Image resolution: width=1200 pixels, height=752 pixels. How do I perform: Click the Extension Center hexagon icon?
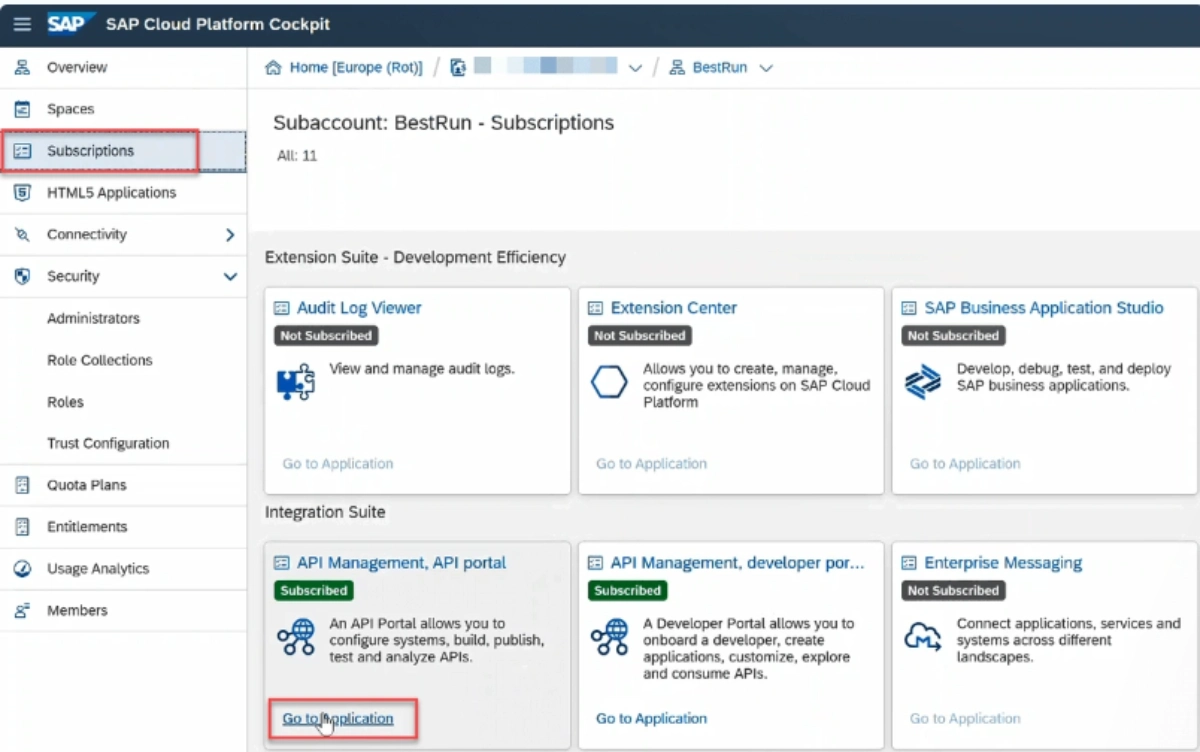click(609, 381)
